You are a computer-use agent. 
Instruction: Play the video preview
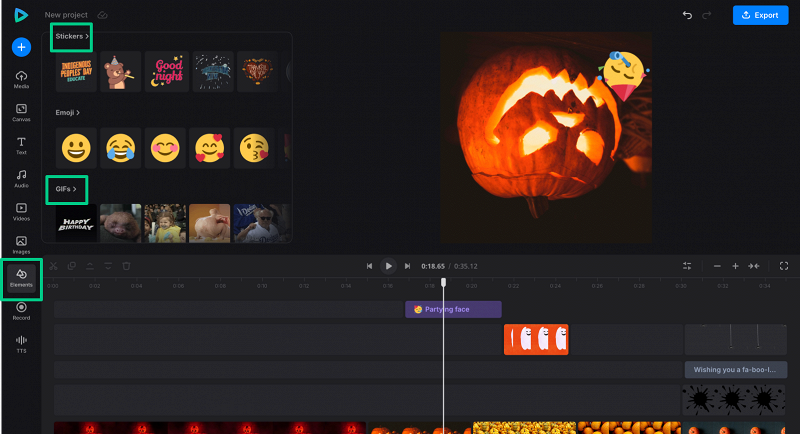(388, 266)
